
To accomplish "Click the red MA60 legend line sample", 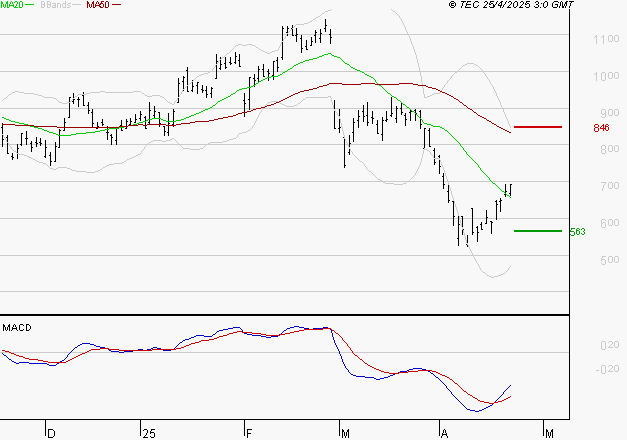I will pos(118,6).
